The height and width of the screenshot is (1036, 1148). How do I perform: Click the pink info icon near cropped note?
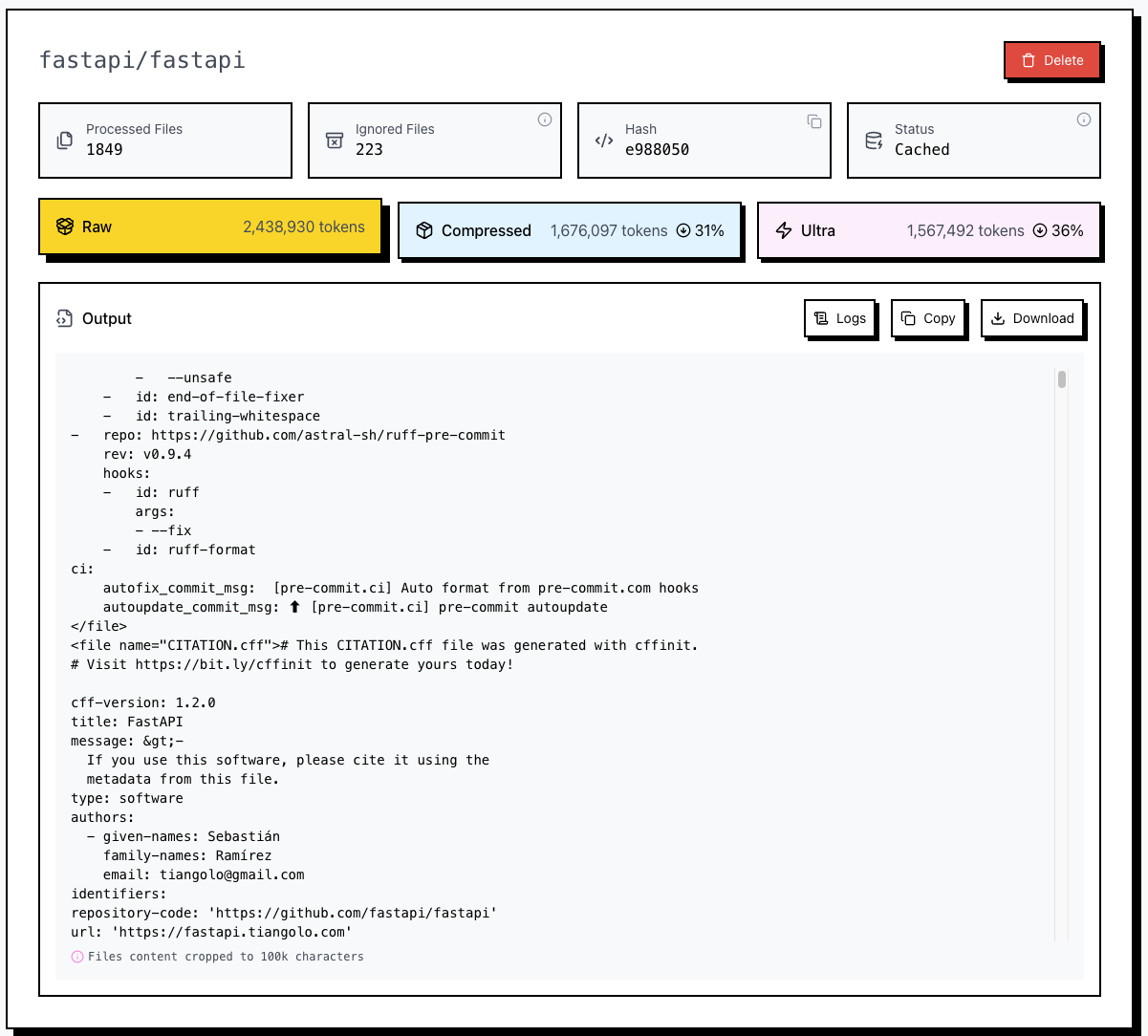pos(77,956)
